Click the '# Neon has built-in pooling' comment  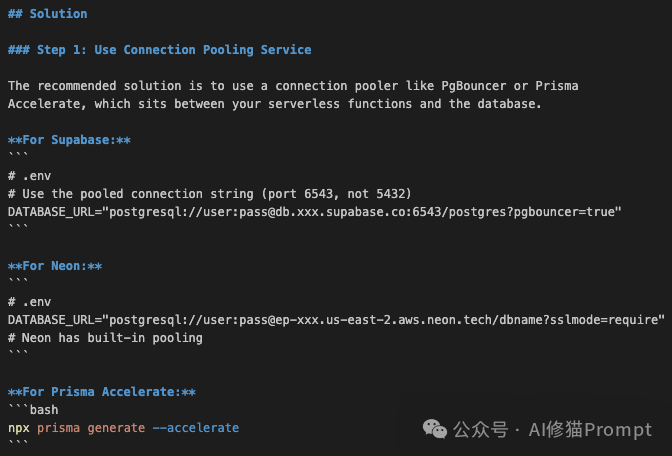pyautogui.click(x=105, y=338)
